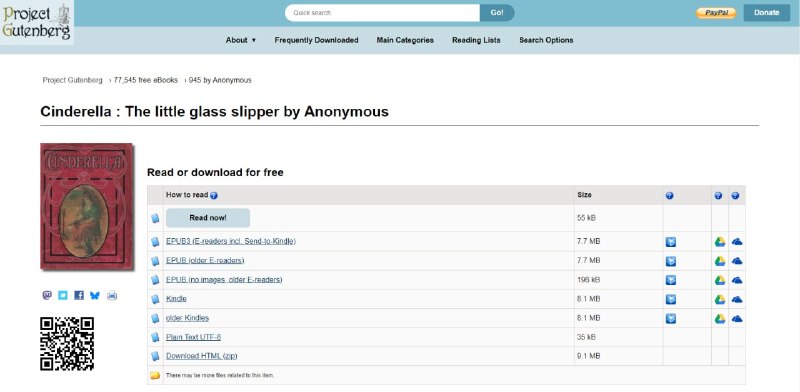
Task: Go to Main Categories
Action: (405, 40)
